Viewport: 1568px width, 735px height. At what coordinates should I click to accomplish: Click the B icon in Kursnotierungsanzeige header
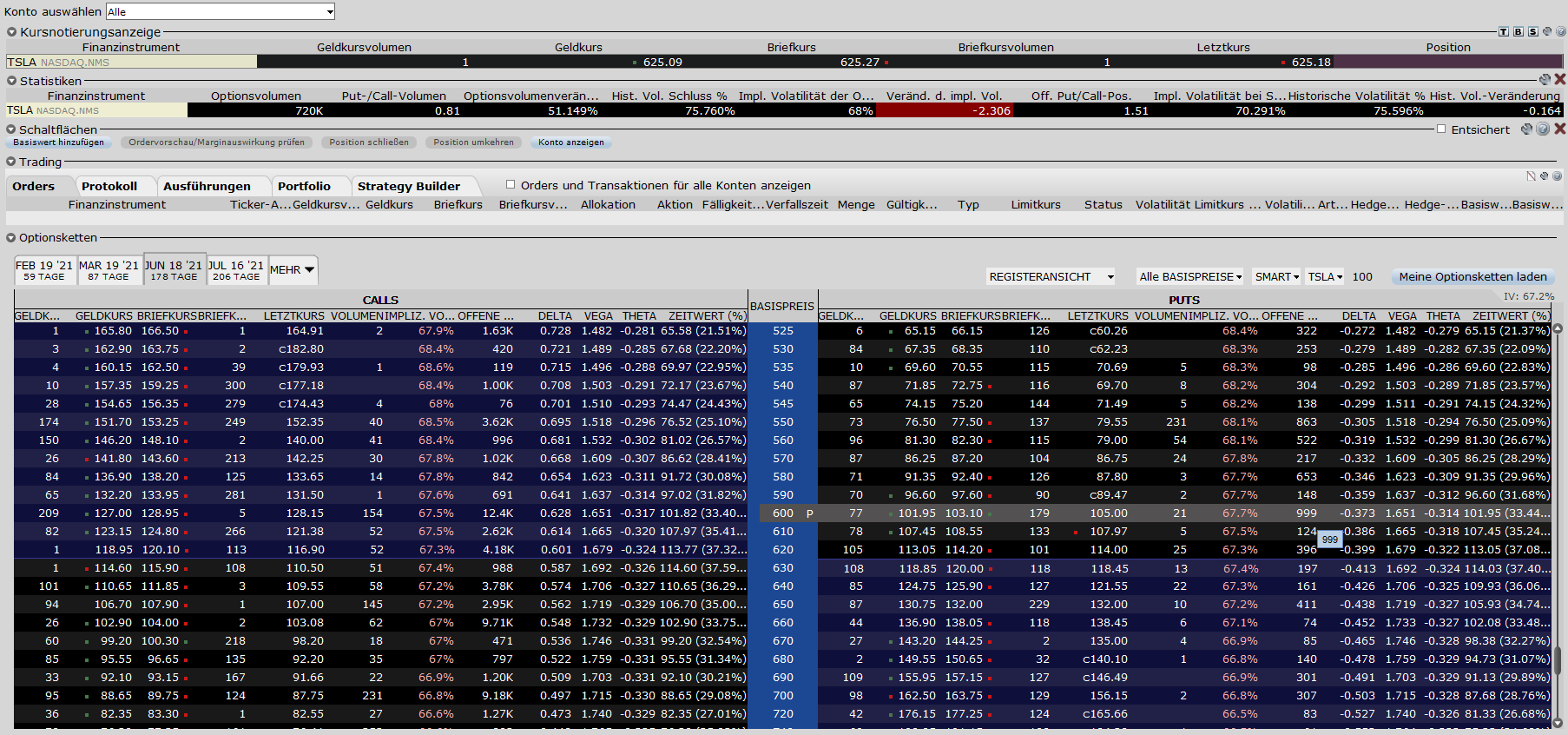1519,32
